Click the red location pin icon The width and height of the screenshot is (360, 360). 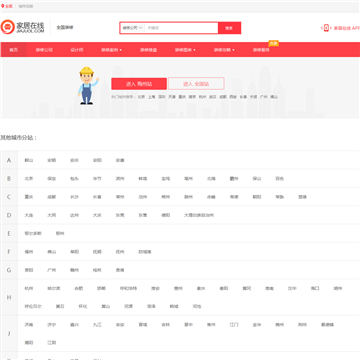3,6
